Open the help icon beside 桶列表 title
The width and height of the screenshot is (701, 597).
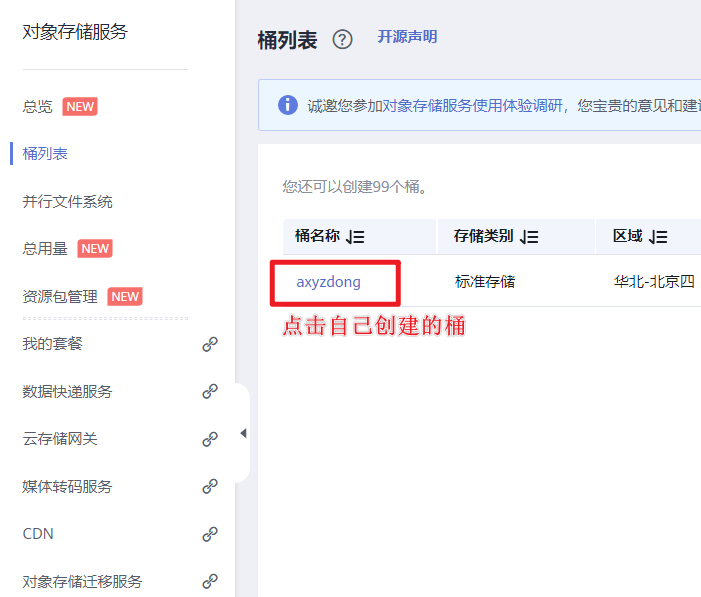pyautogui.click(x=342, y=39)
